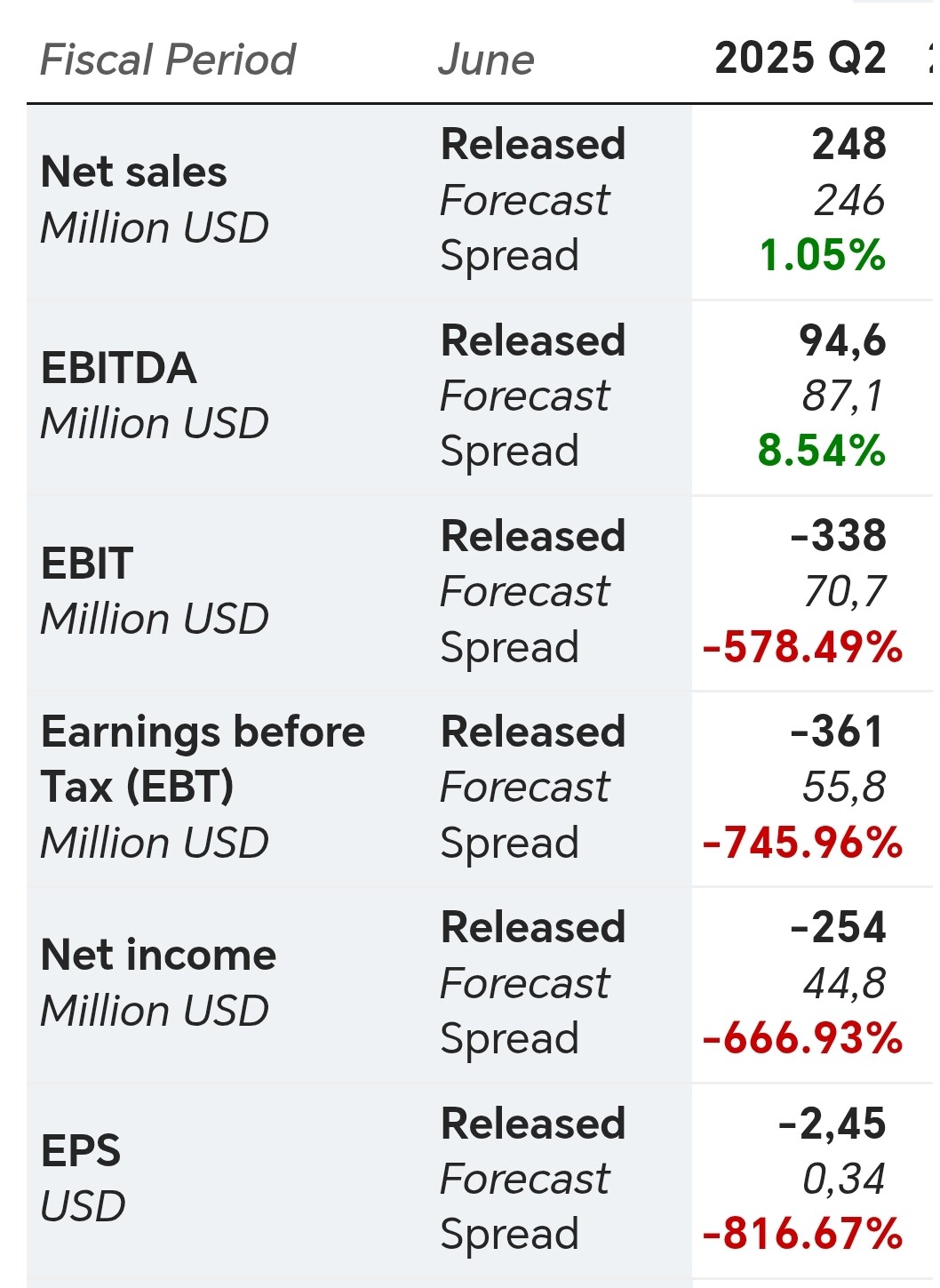Image resolution: width=940 pixels, height=1288 pixels.
Task: Select the EPS released value -2,45
Action: [x=832, y=1124]
